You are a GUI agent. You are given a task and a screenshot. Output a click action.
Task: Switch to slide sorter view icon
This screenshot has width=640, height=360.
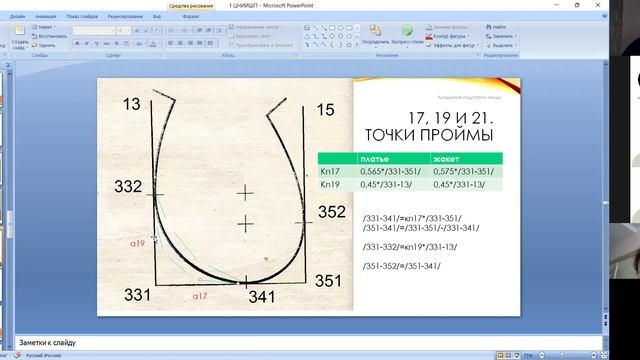(508, 356)
